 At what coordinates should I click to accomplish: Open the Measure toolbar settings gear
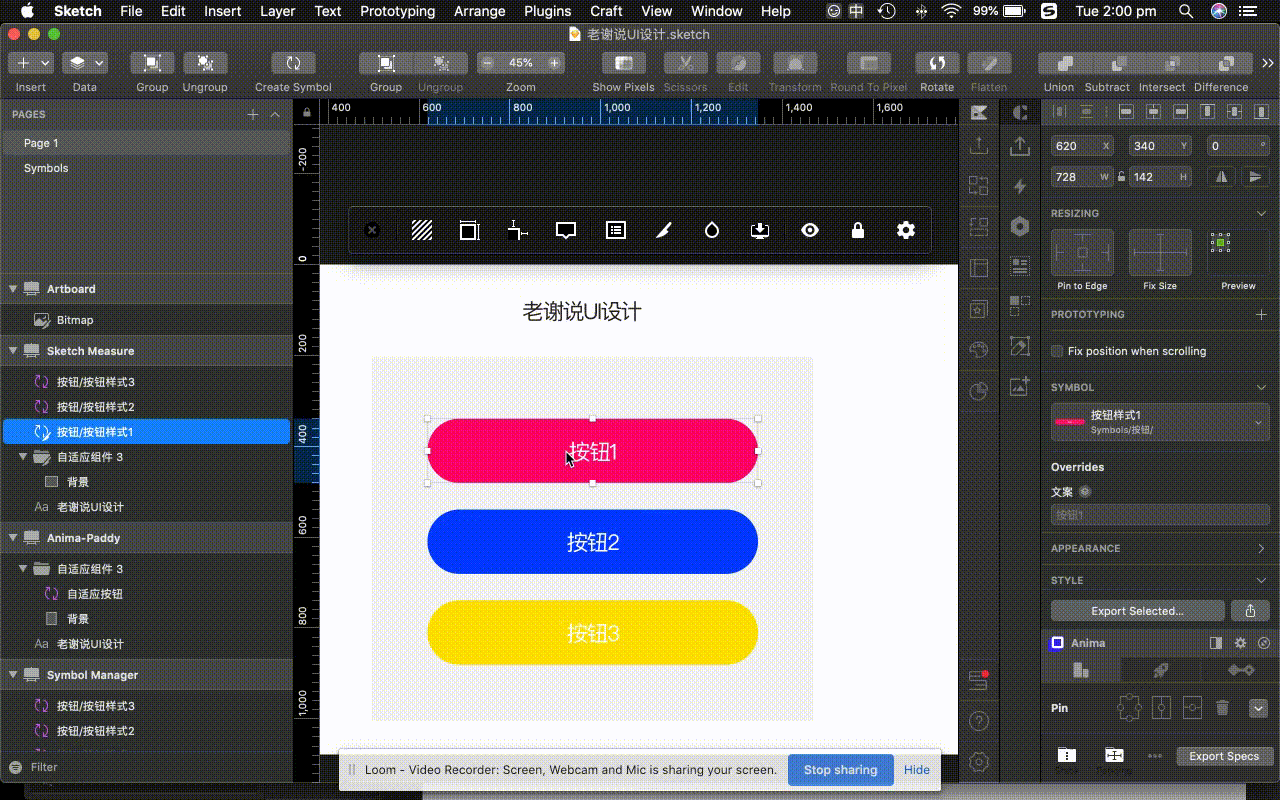pyautogui.click(x=906, y=230)
